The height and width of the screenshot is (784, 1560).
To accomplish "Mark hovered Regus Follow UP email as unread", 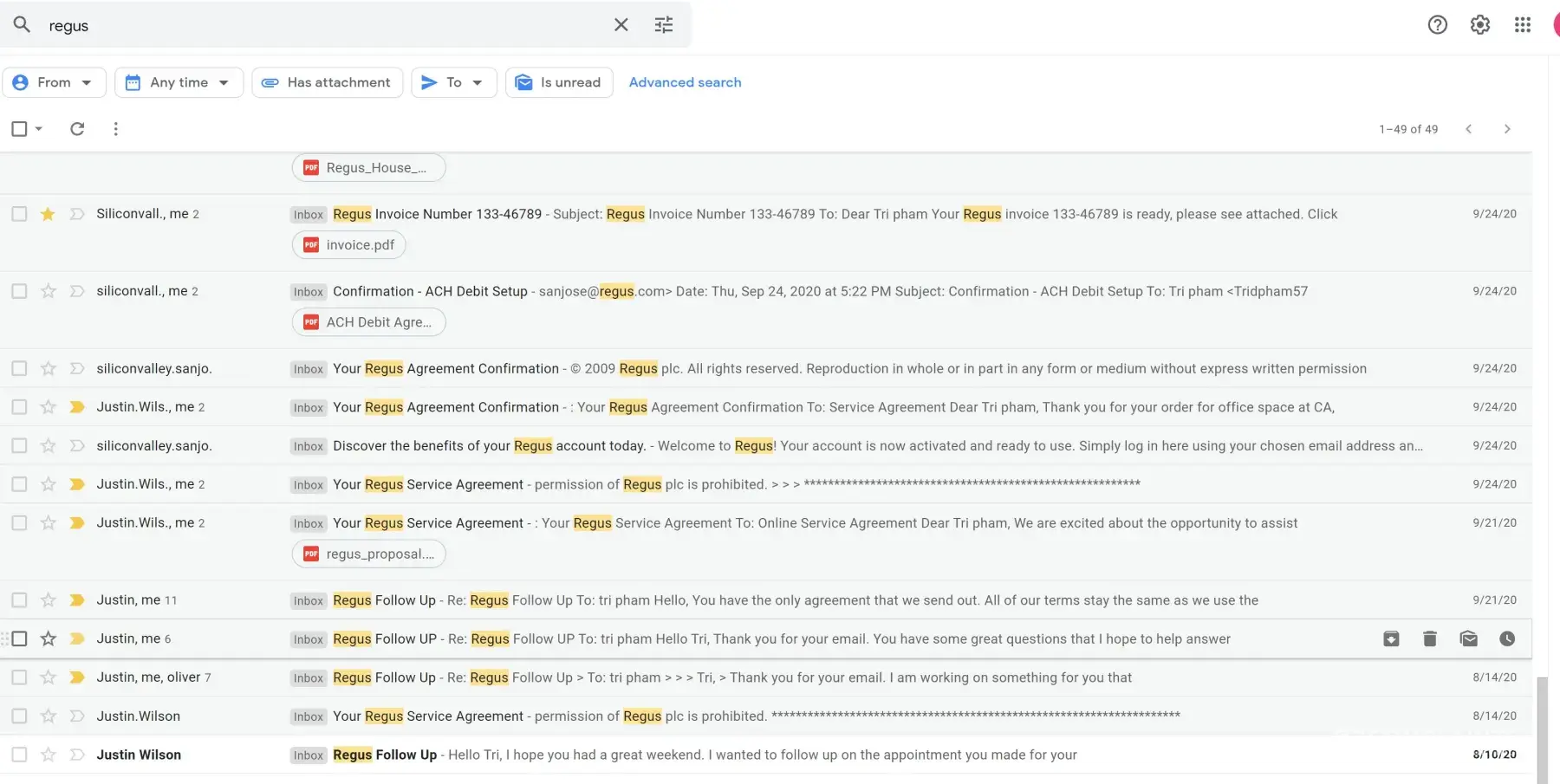I will 1468,639.
